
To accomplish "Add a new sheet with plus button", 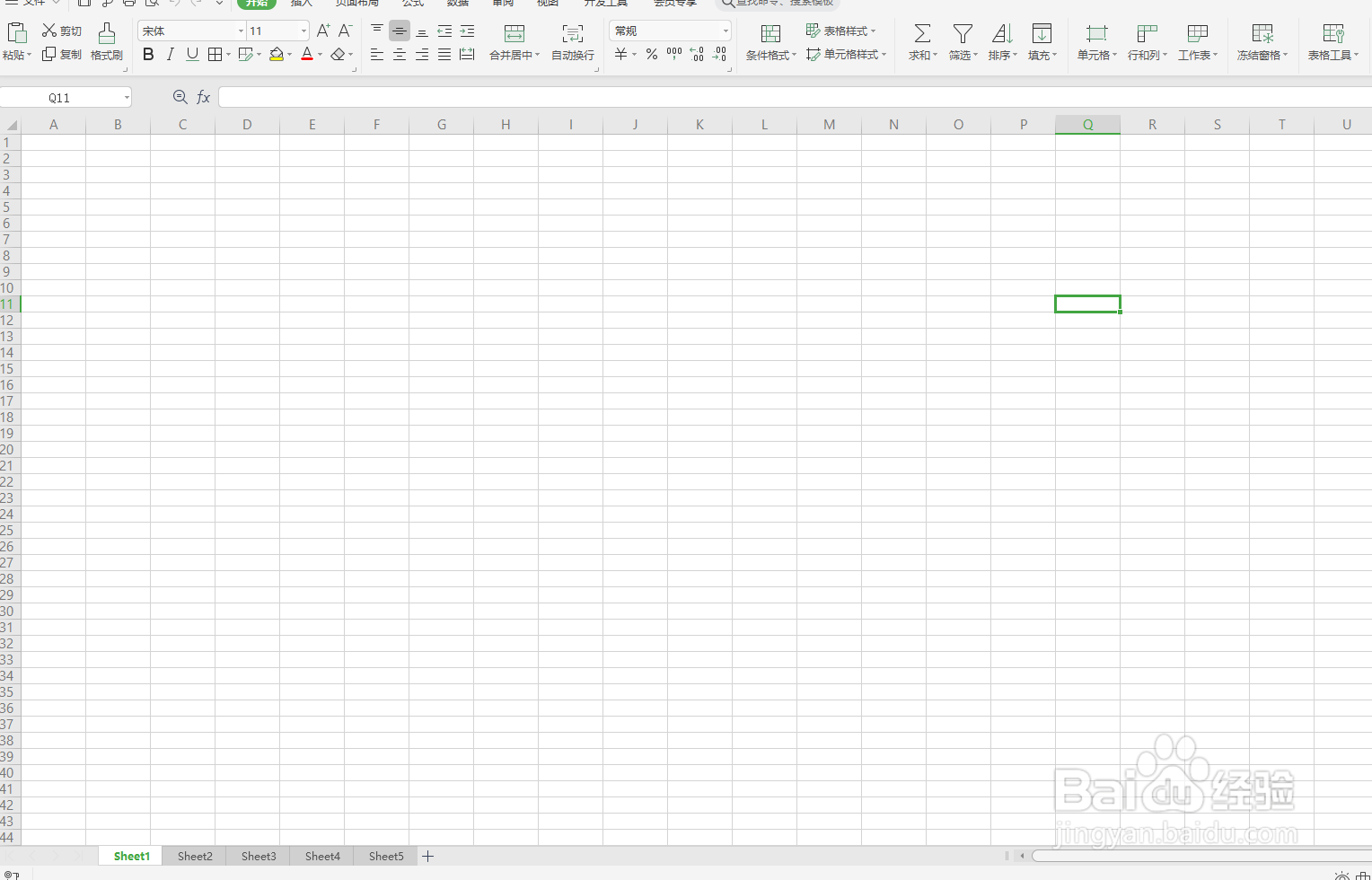I will coord(428,856).
